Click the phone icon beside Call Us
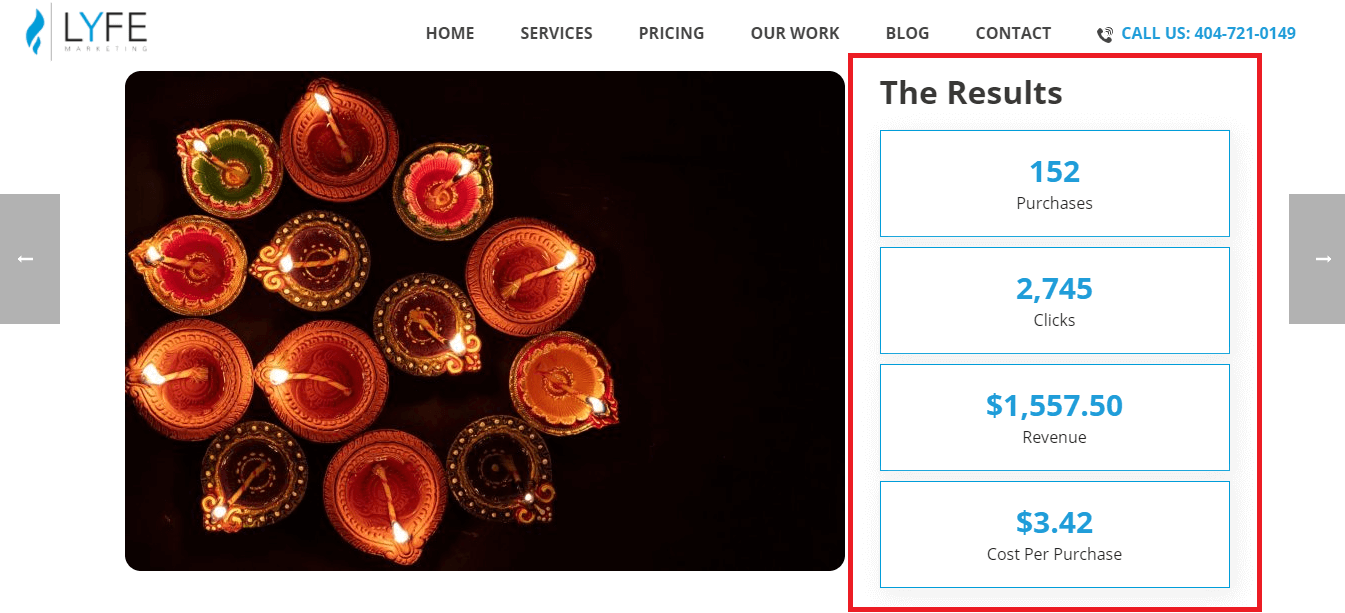The height and width of the screenshot is (613, 1345). coord(1105,35)
